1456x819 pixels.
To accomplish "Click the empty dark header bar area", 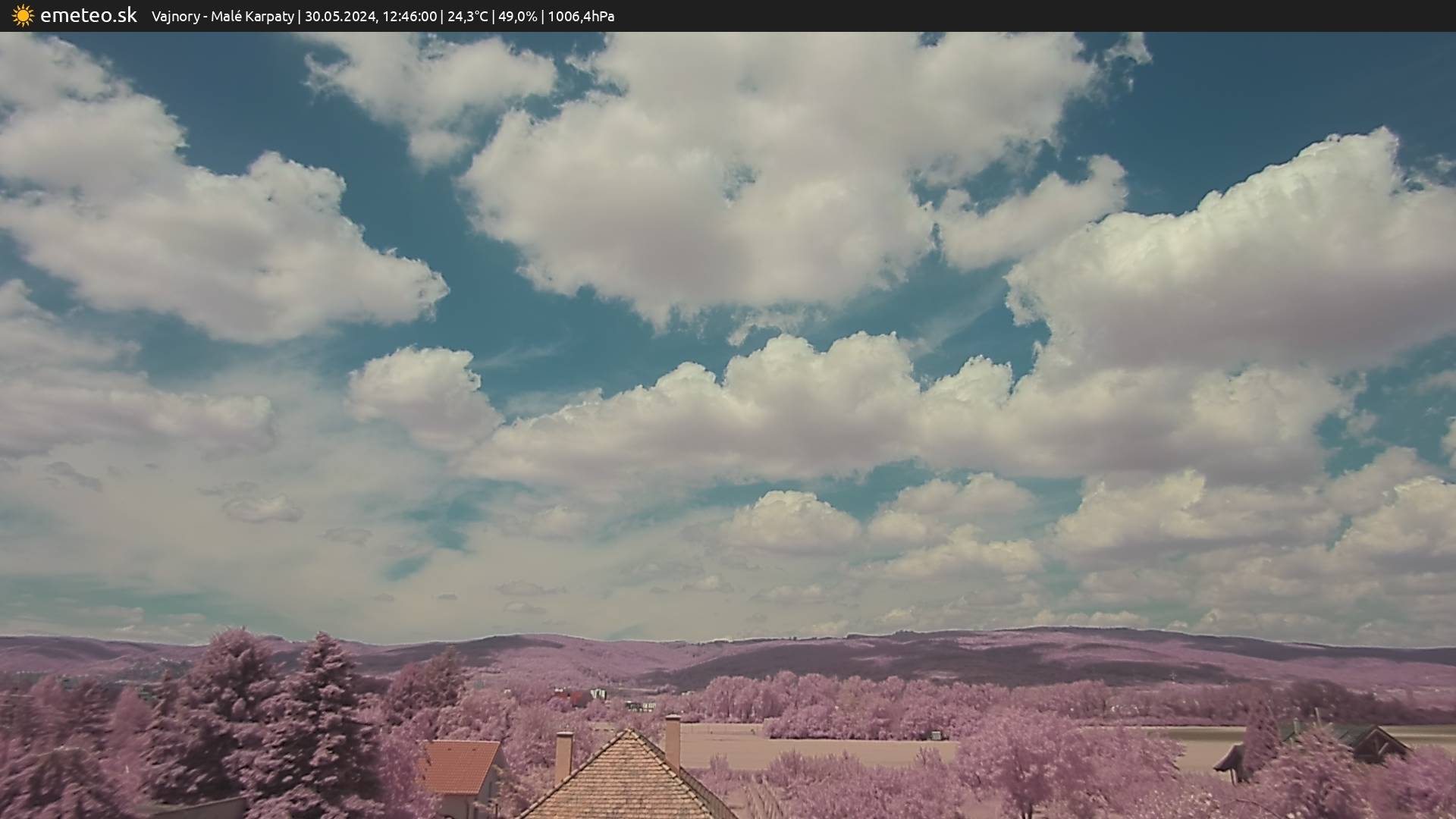I will pyautogui.click(x=1062, y=16).
